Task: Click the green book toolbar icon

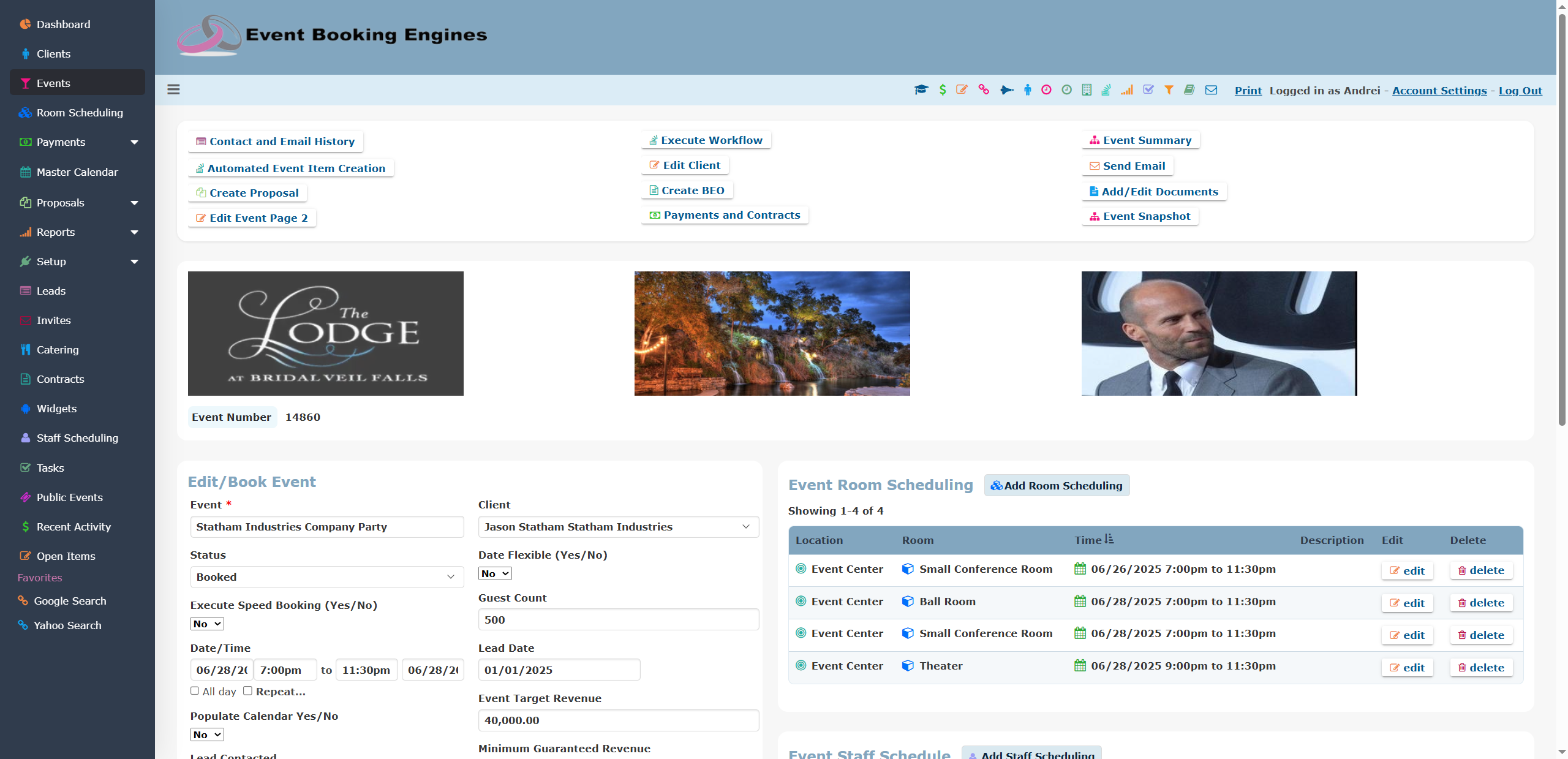Action: 1189,90
